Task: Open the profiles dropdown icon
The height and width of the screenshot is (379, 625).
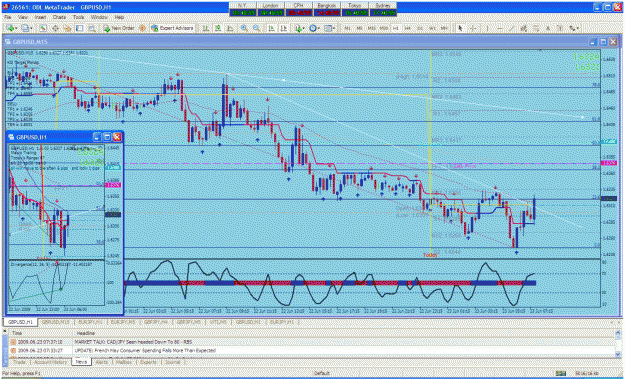Action: tap(27, 28)
